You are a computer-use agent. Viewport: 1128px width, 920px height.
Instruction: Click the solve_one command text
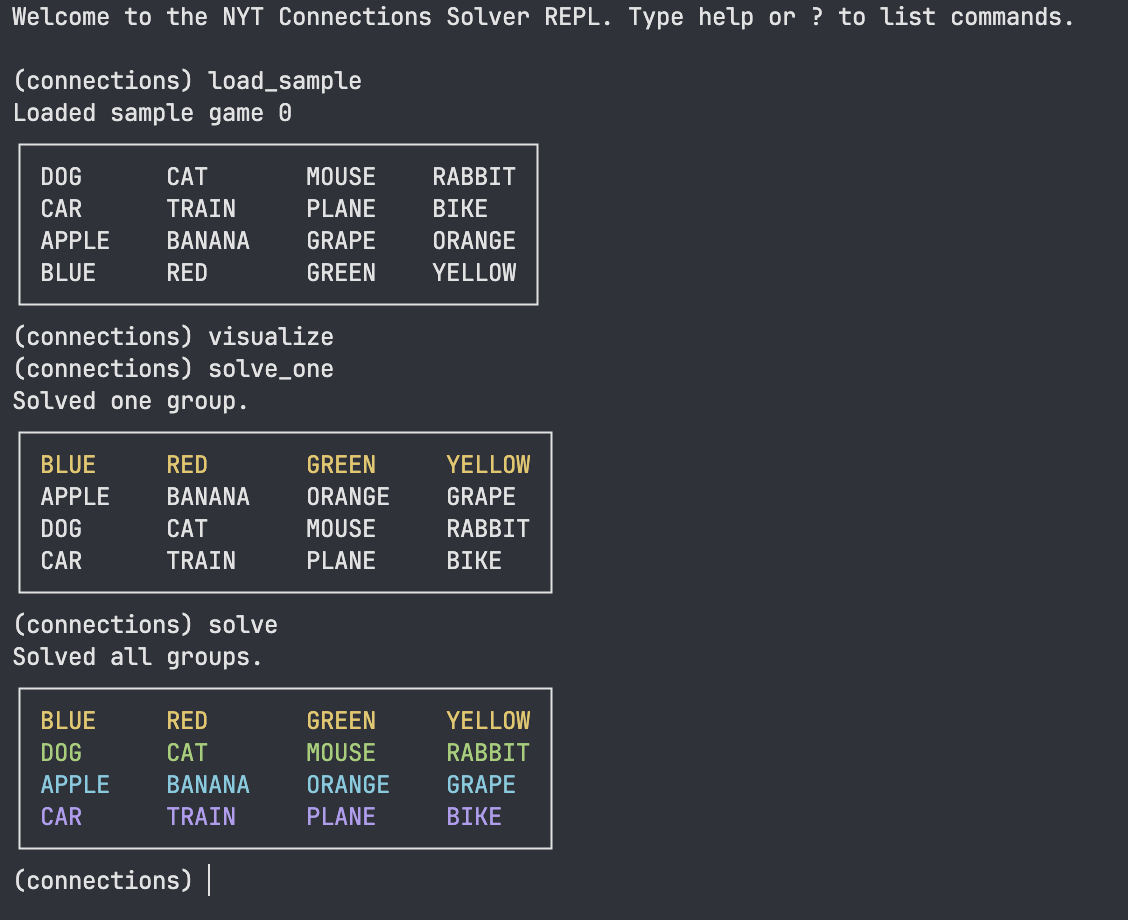(271, 369)
